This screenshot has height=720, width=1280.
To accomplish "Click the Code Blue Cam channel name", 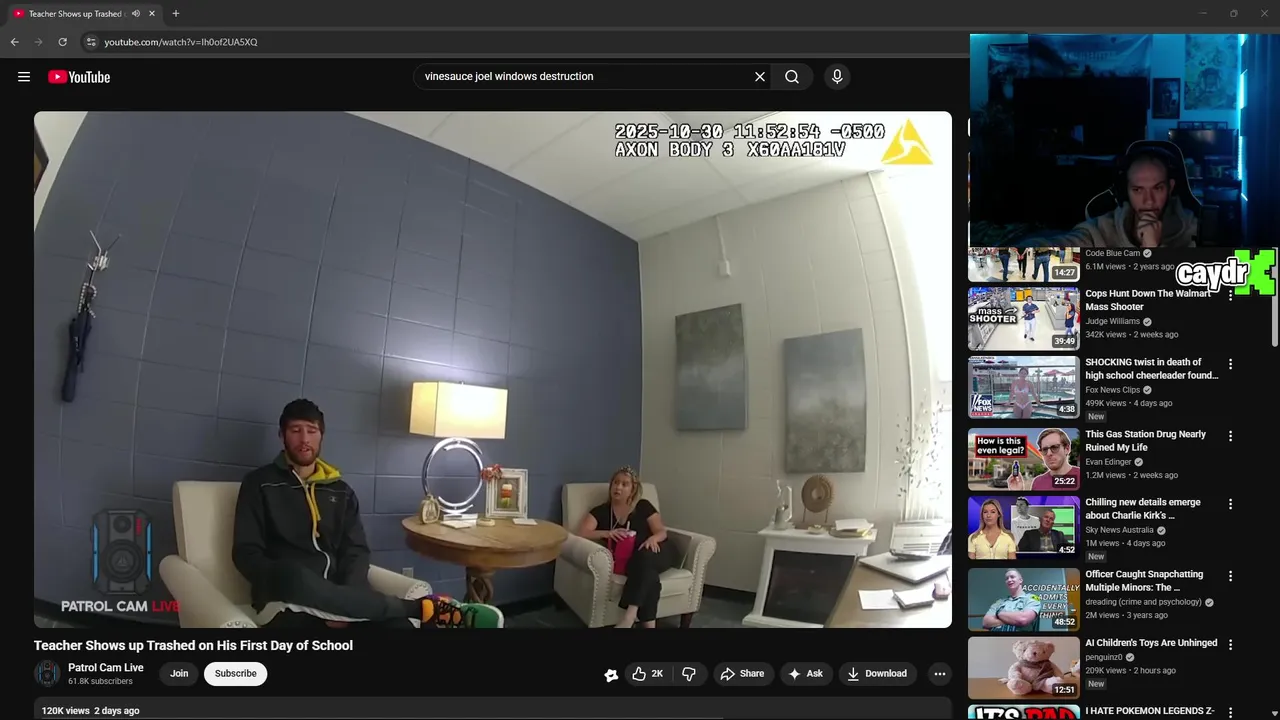I will tap(1112, 254).
